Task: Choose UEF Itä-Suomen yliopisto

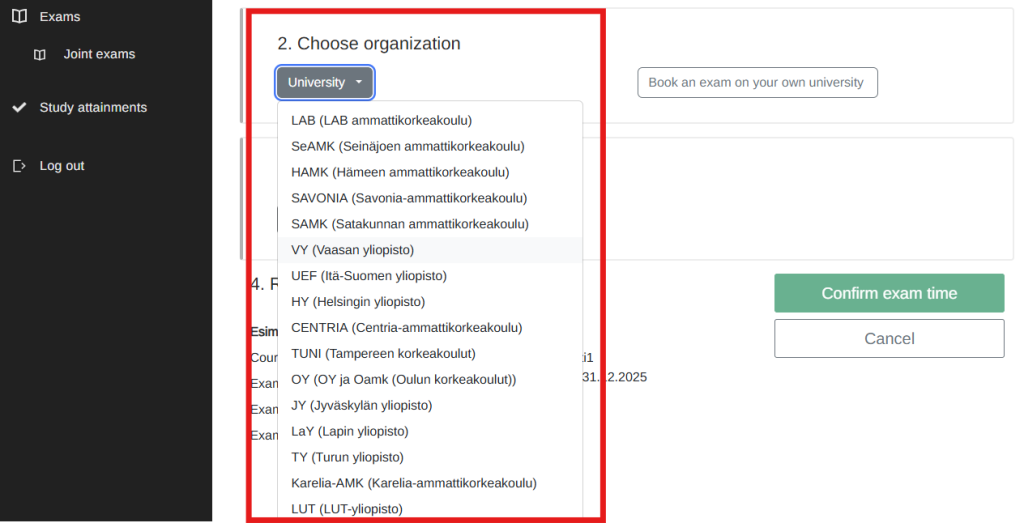Action: (368, 276)
